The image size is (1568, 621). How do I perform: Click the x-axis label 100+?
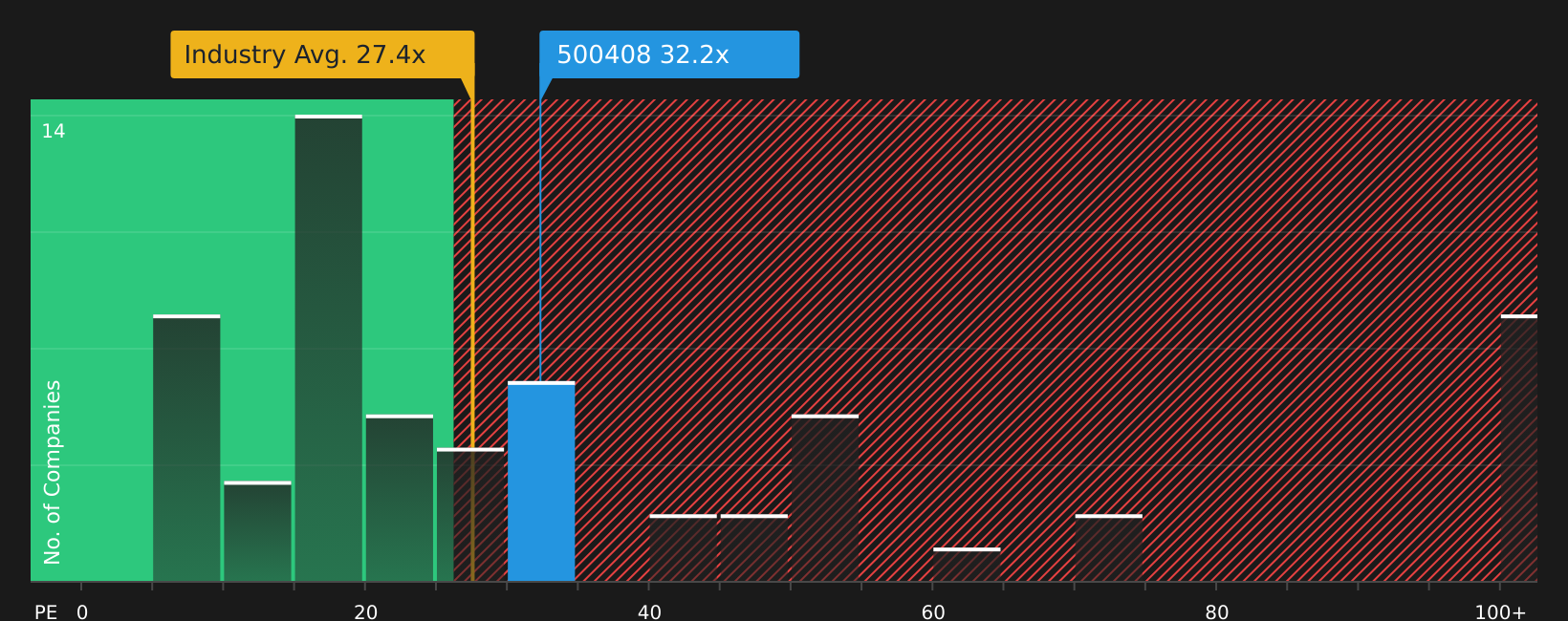[x=1500, y=612]
